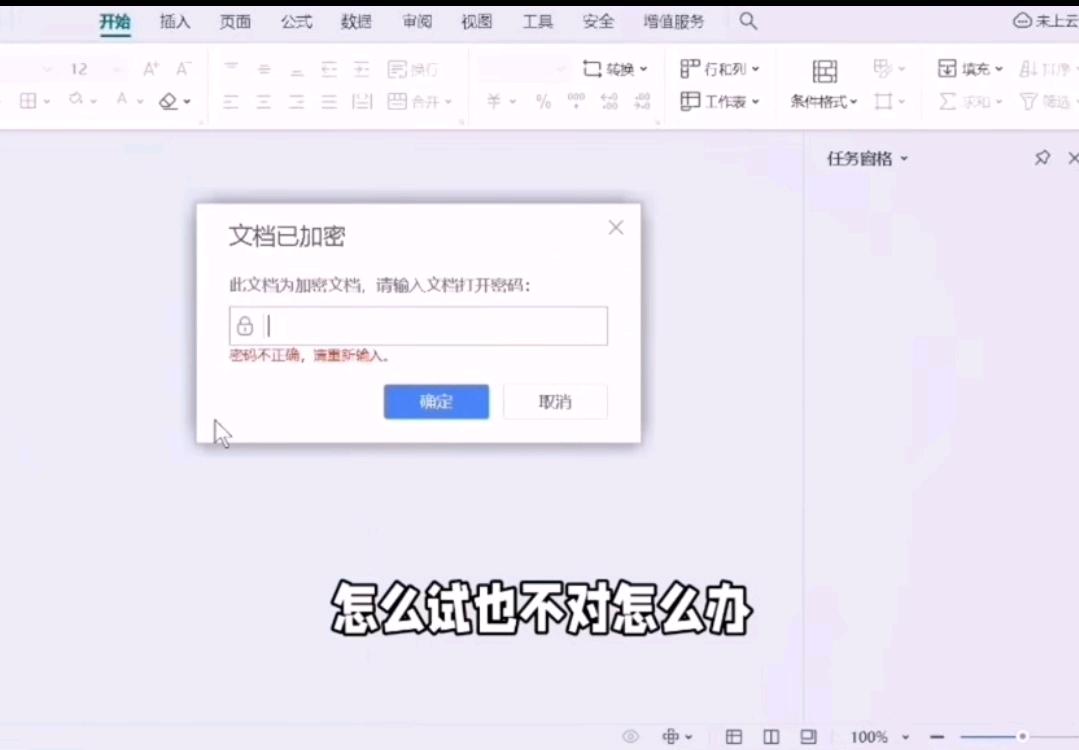Open the 条件格式 menu
The image size is (1079, 750).
click(x=824, y=102)
